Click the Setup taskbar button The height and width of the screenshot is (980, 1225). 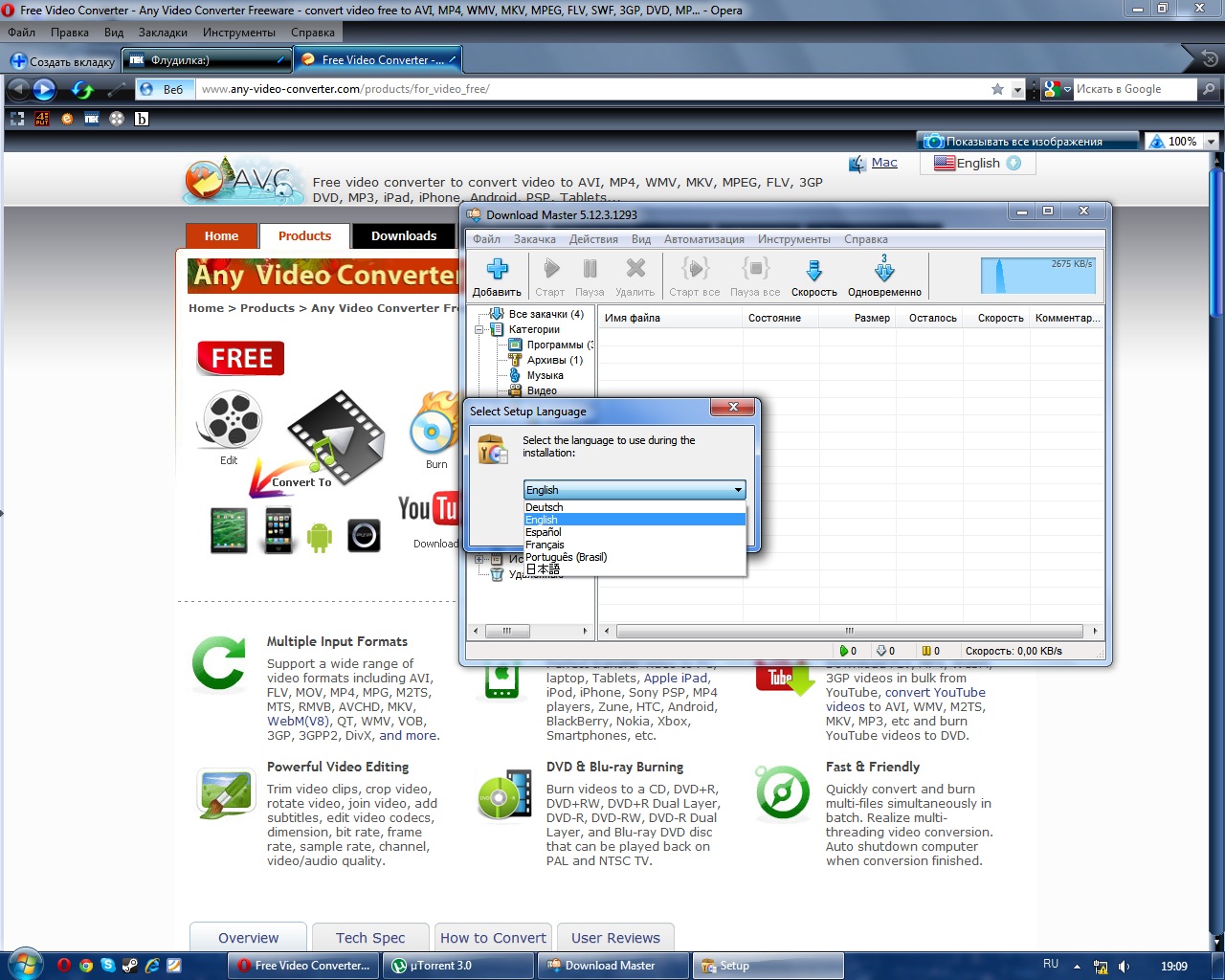click(x=767, y=966)
